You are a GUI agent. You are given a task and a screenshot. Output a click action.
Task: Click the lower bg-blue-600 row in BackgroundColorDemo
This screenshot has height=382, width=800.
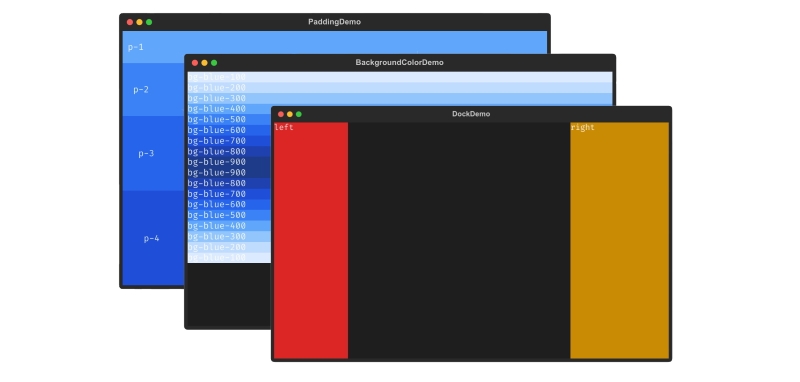tap(229, 205)
